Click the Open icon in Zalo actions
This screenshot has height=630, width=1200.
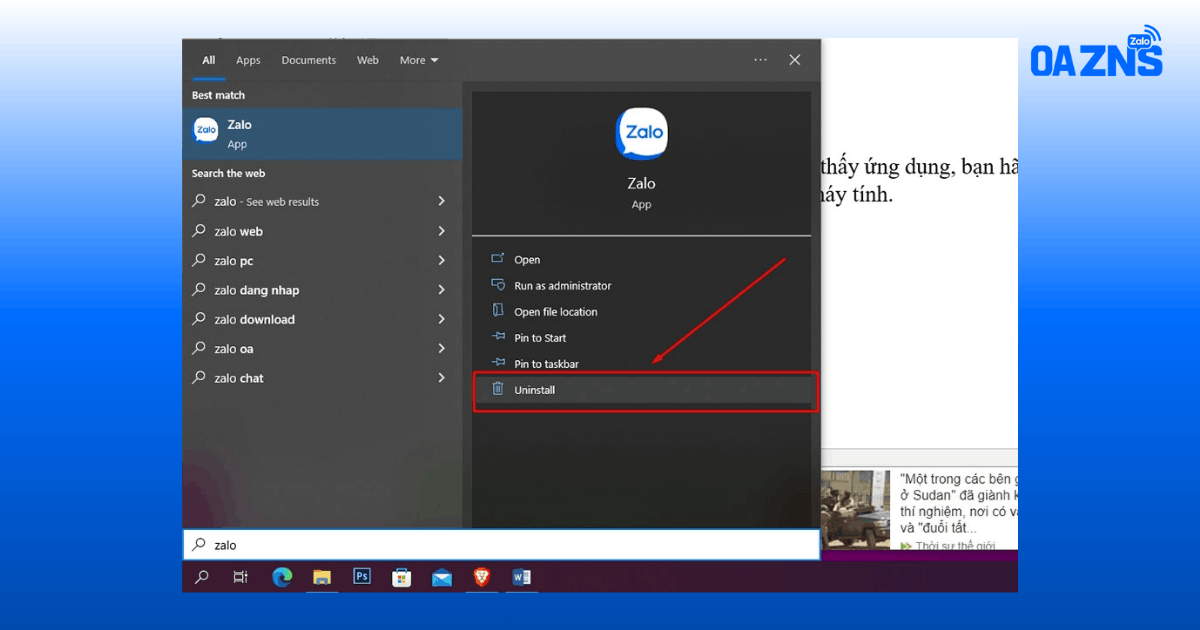pyautogui.click(x=498, y=259)
